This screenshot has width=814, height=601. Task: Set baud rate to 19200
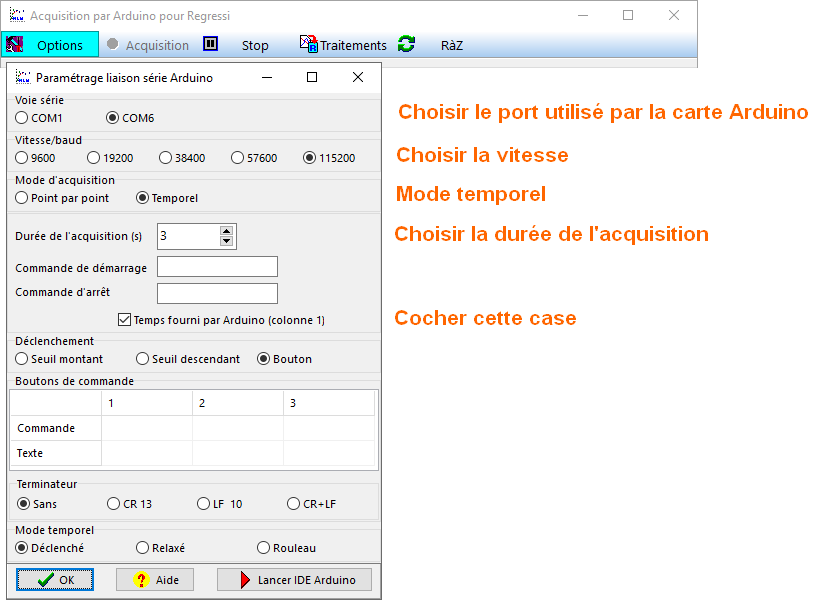(110, 158)
